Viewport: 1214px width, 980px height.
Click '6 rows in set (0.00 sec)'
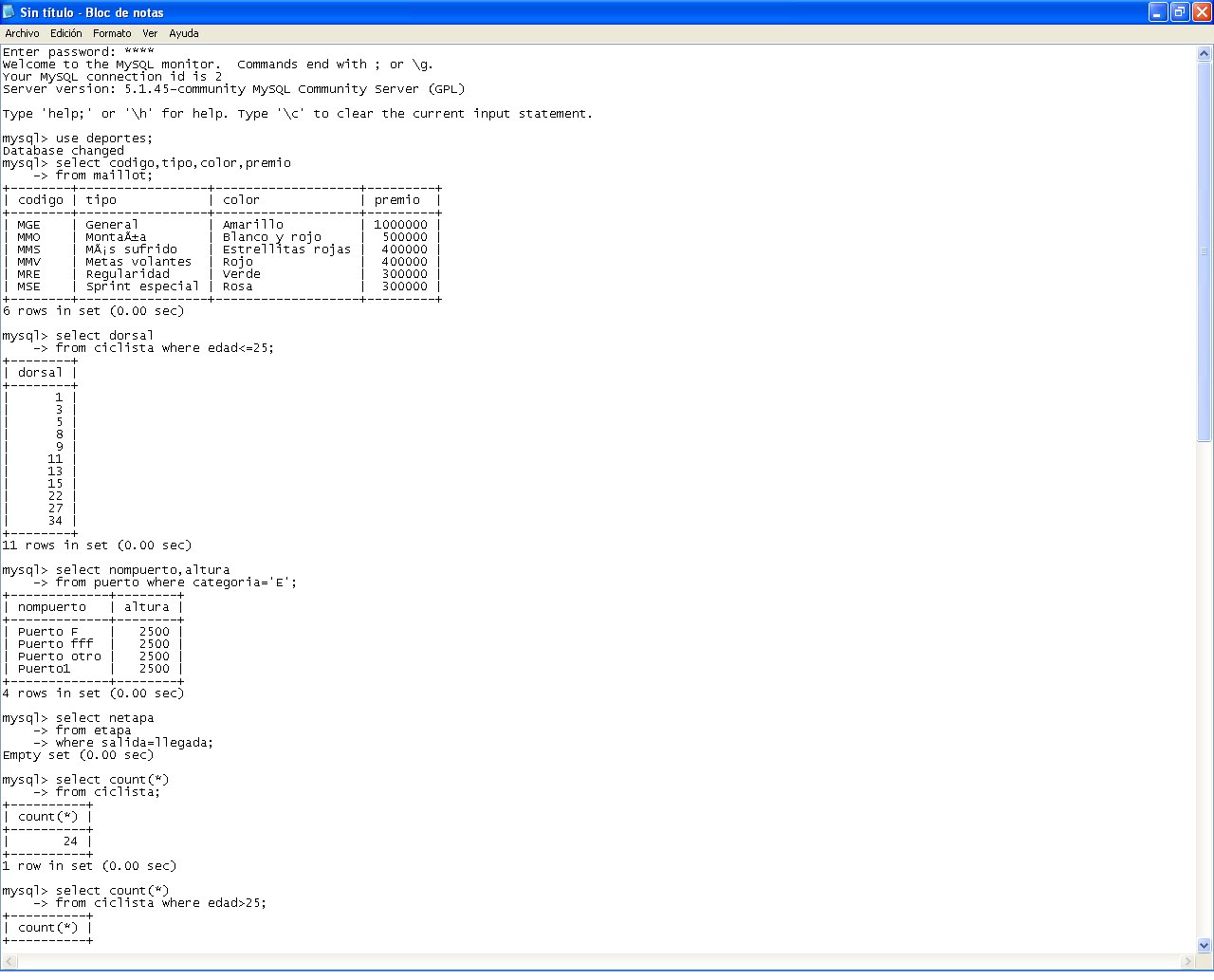pyautogui.click(x=93, y=311)
